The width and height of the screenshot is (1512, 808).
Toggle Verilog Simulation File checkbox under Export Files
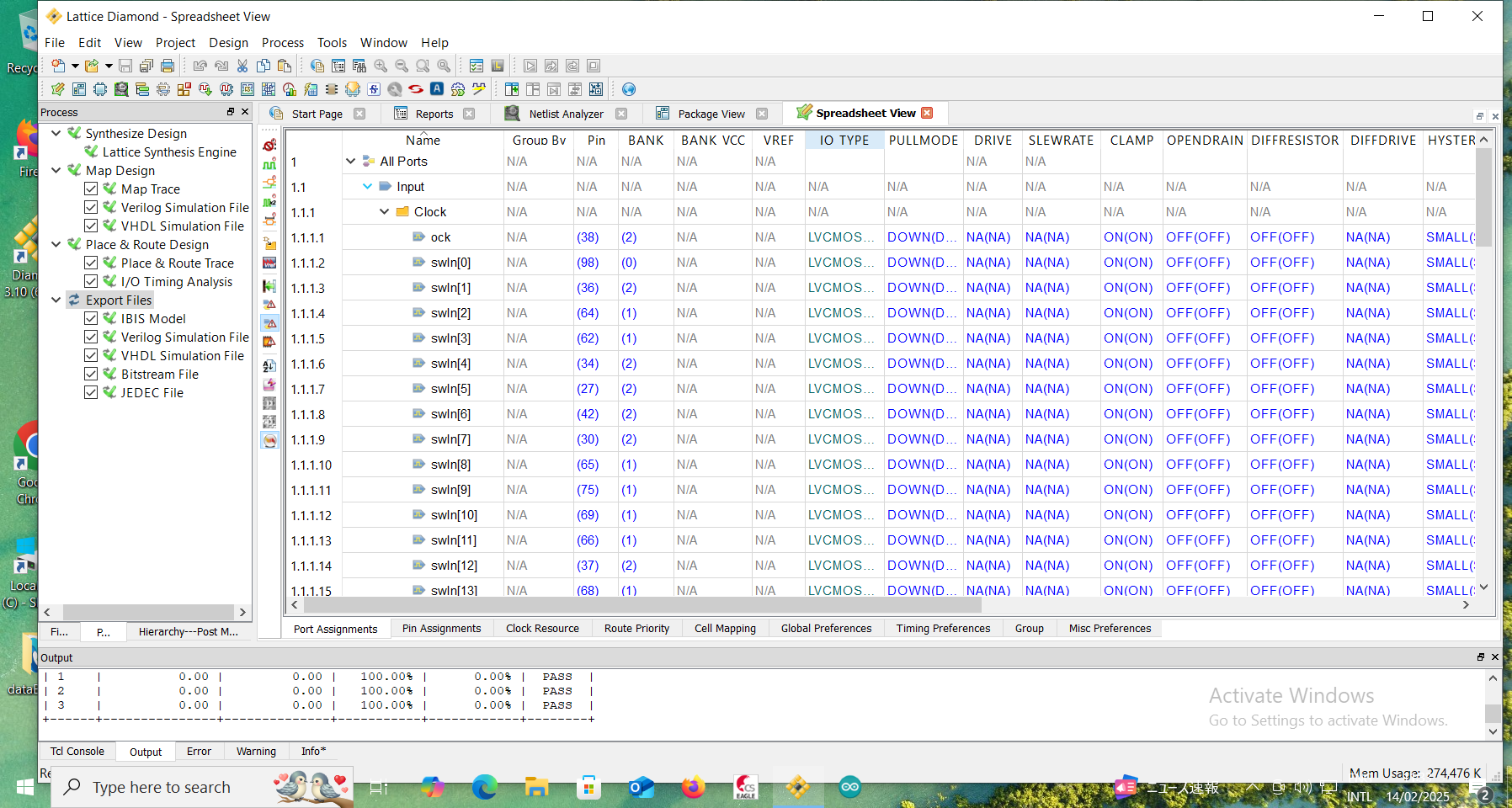pos(91,338)
